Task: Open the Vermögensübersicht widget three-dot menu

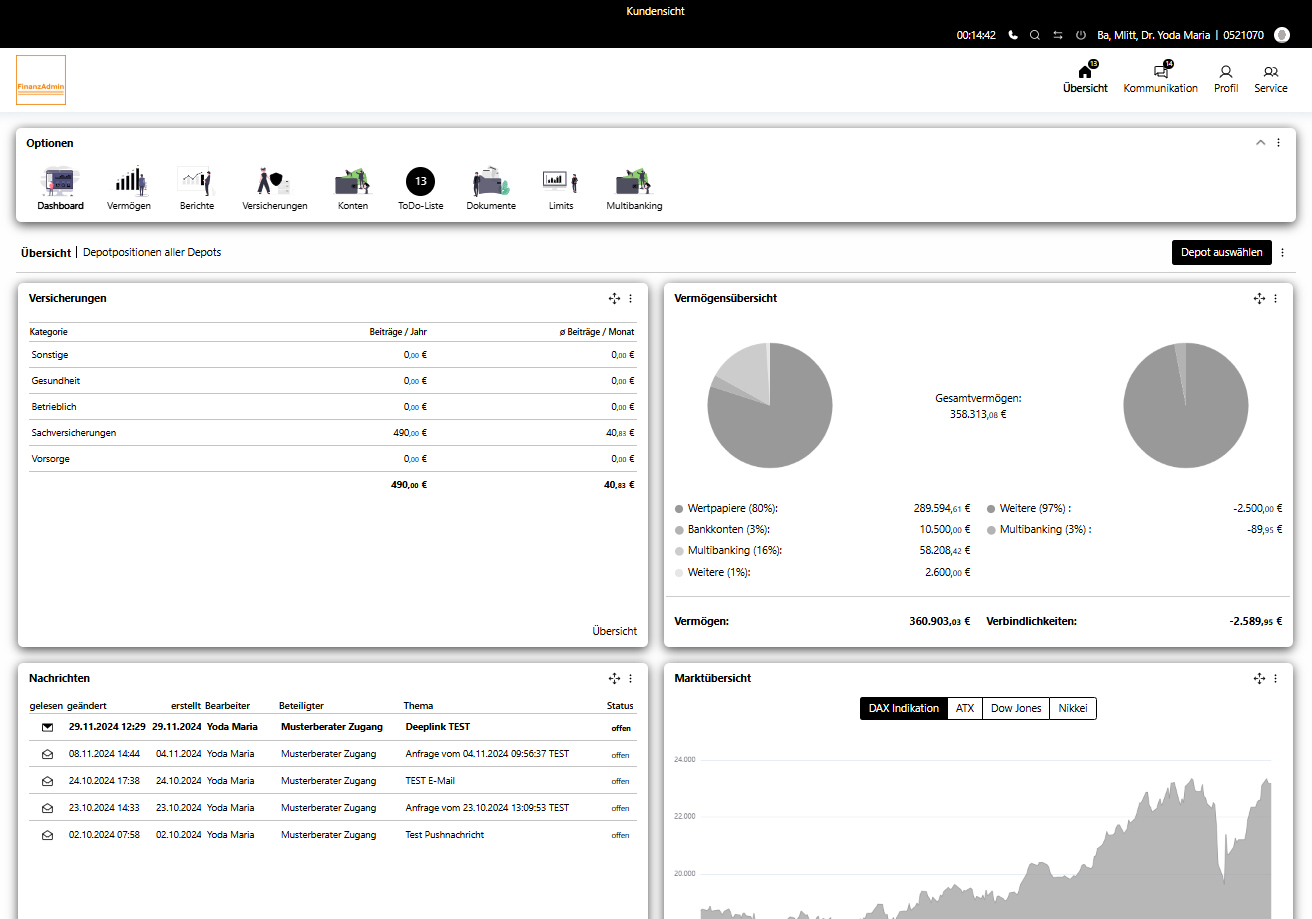Action: (1275, 299)
